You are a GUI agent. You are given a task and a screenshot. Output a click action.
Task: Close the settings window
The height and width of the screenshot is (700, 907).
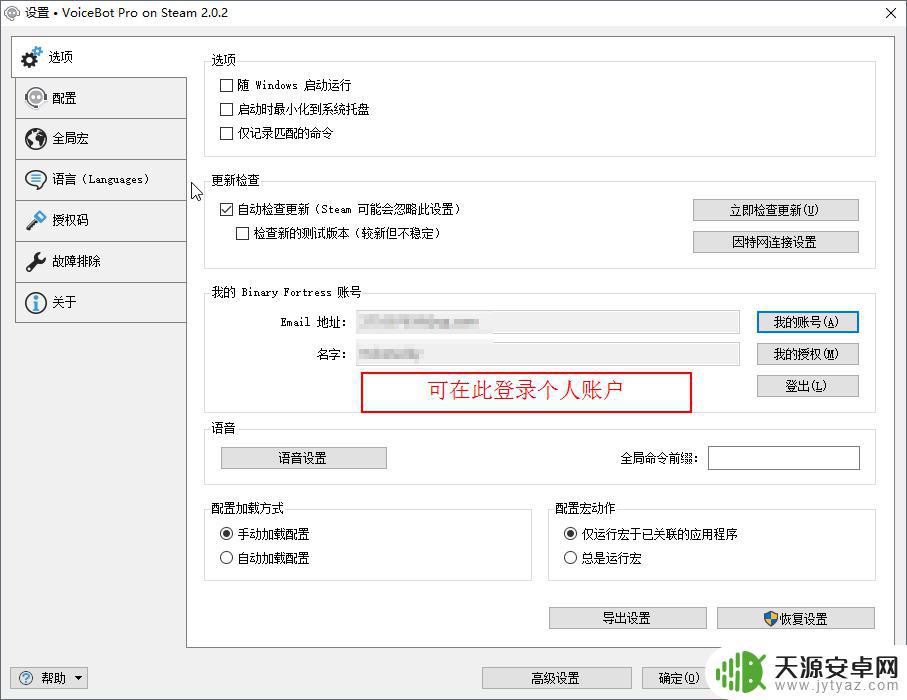891,13
